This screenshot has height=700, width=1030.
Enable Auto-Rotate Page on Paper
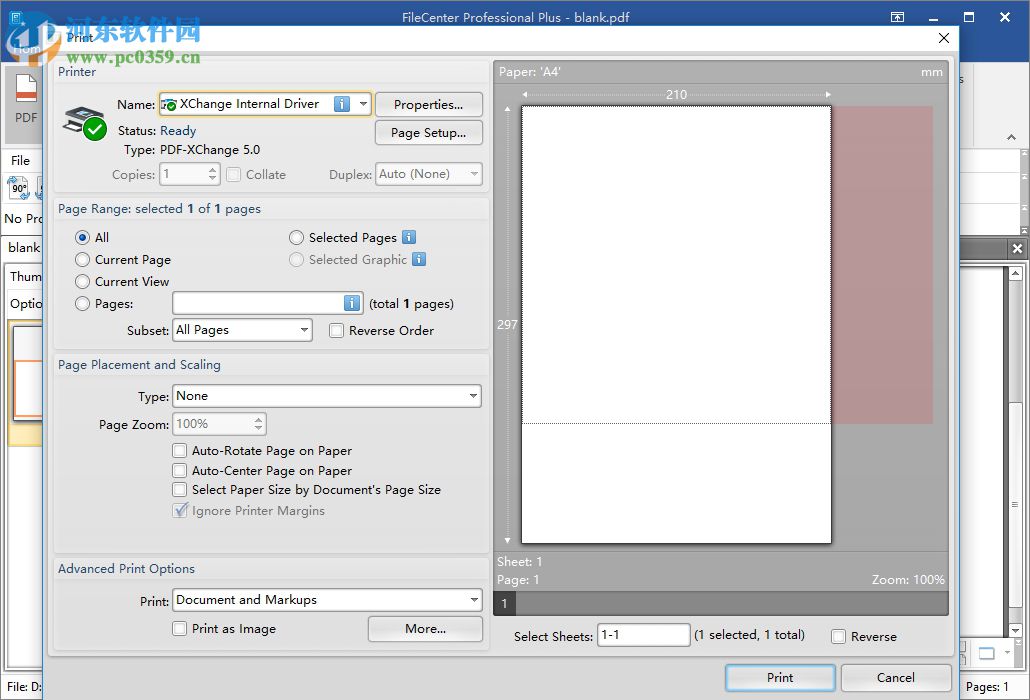(179, 450)
